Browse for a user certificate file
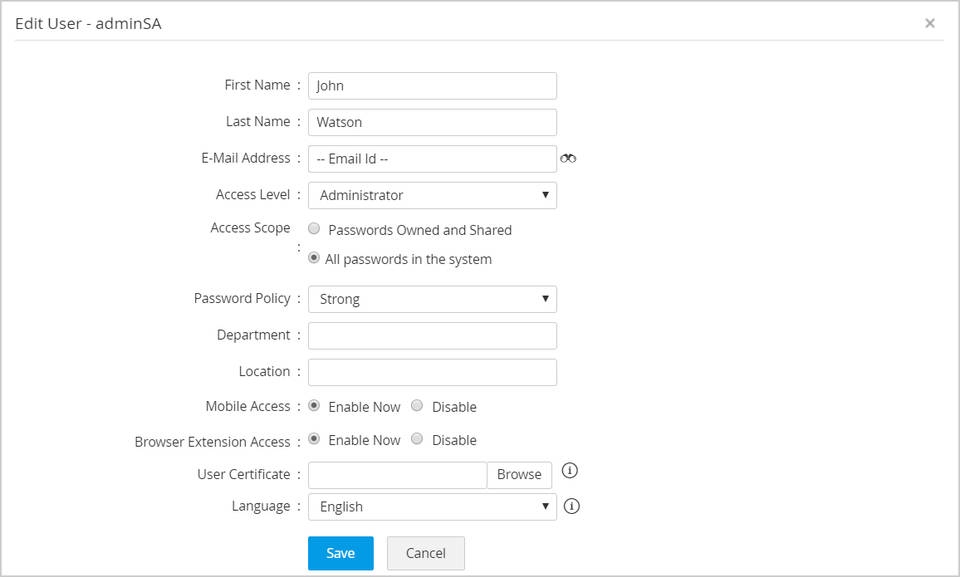Image resolution: width=960 pixels, height=577 pixels. tap(519, 475)
